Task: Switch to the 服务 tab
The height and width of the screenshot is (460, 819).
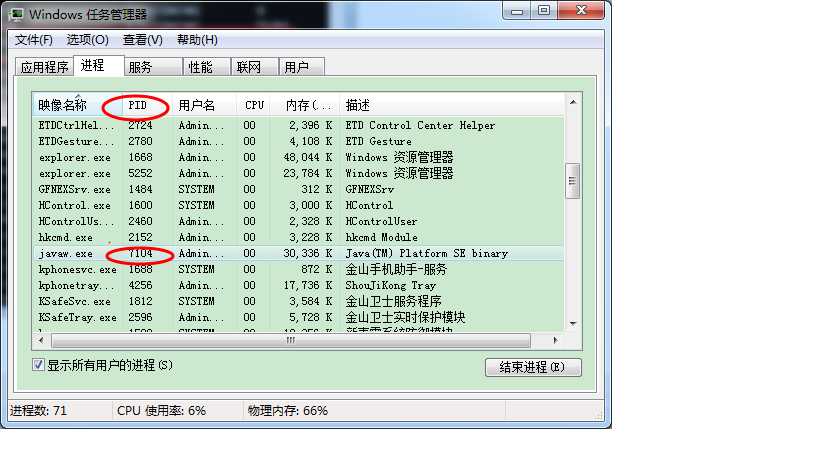Action: (153, 67)
